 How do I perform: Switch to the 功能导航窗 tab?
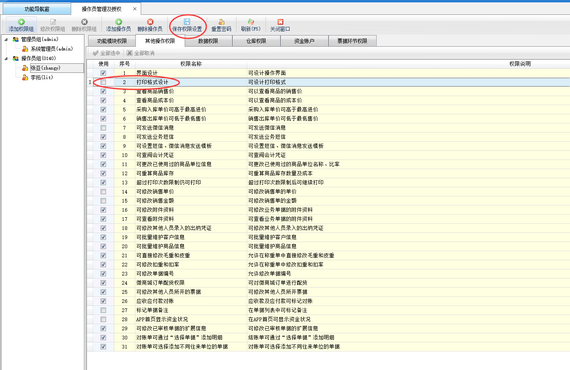pos(37,9)
